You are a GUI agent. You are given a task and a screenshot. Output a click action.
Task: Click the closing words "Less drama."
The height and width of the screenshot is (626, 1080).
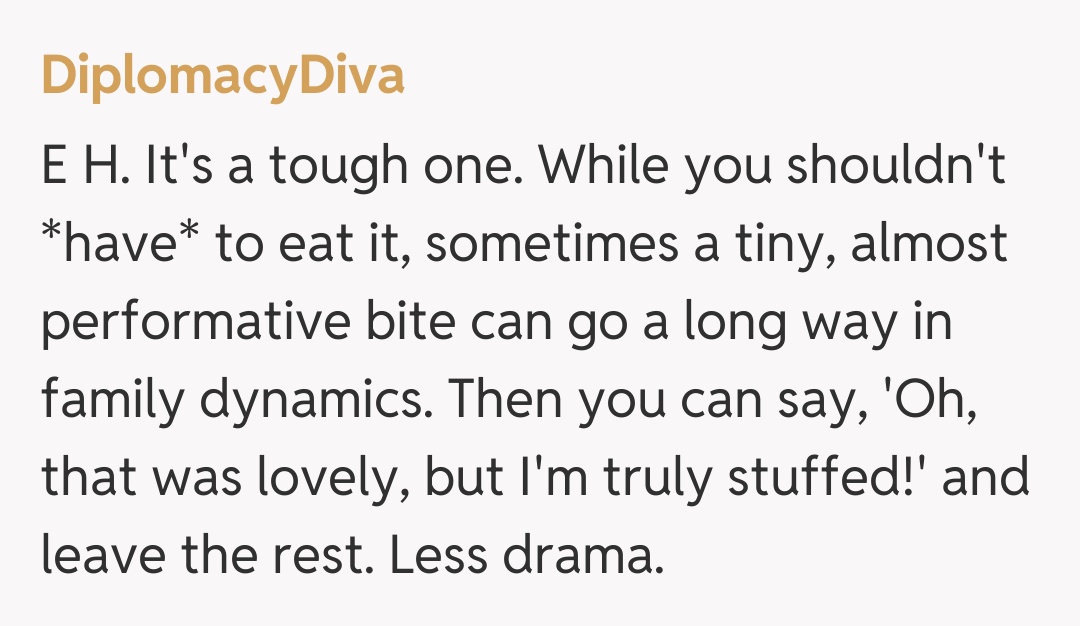[x=527, y=556]
